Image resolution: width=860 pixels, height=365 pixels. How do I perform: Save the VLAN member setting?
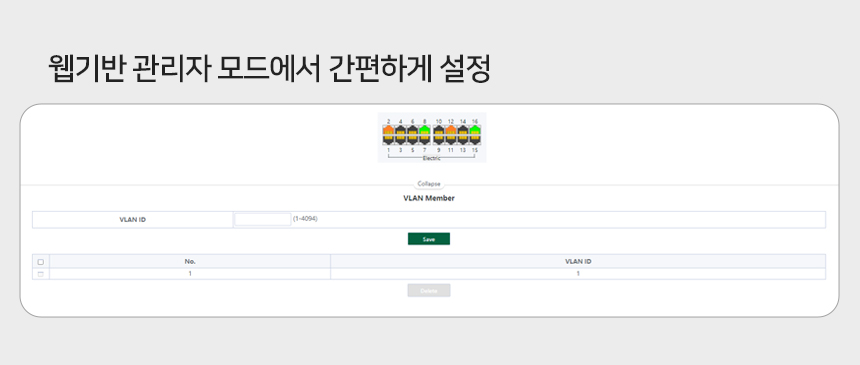point(429,239)
